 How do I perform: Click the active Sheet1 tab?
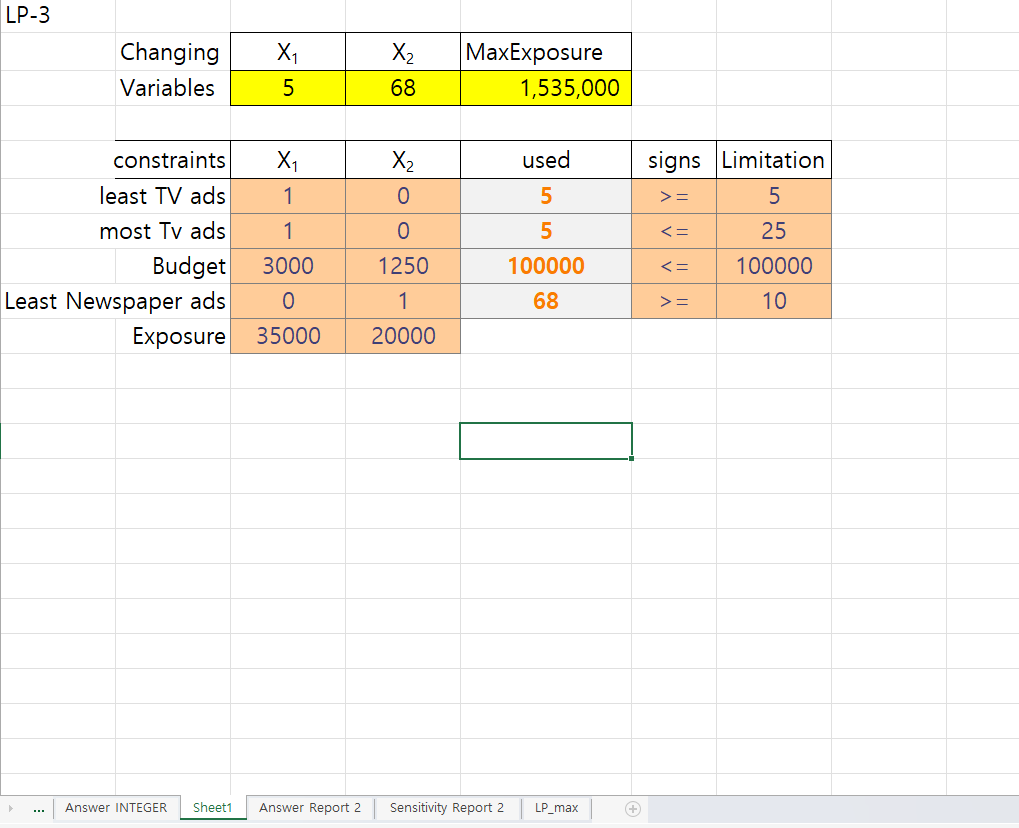click(212, 807)
